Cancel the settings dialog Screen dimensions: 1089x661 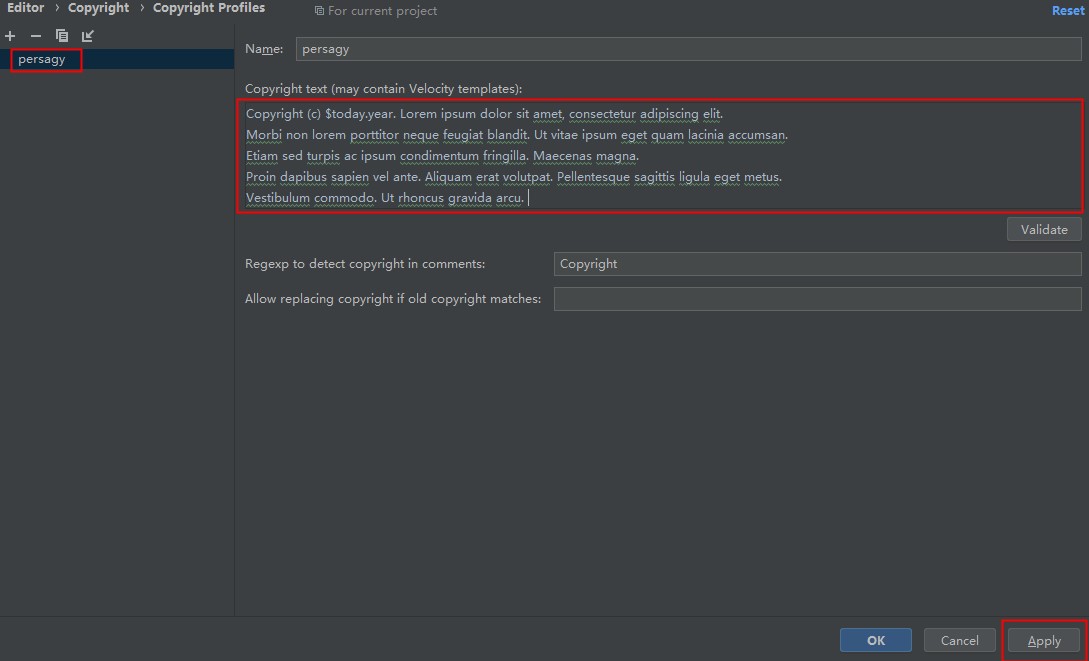point(958,641)
